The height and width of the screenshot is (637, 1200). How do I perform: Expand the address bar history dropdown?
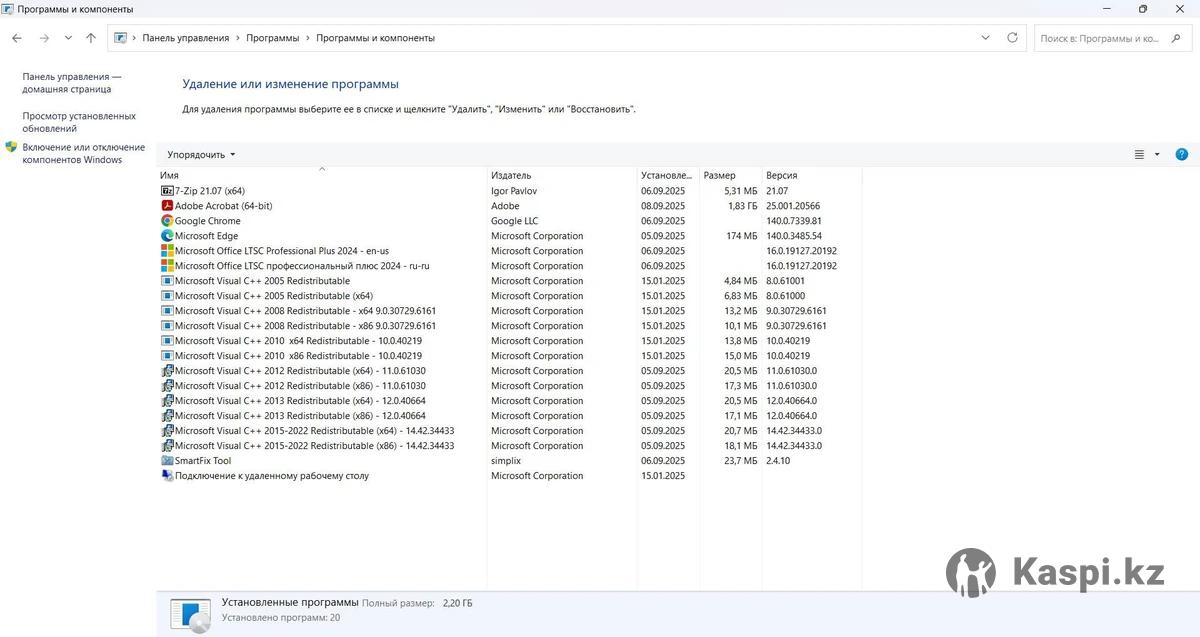point(987,38)
